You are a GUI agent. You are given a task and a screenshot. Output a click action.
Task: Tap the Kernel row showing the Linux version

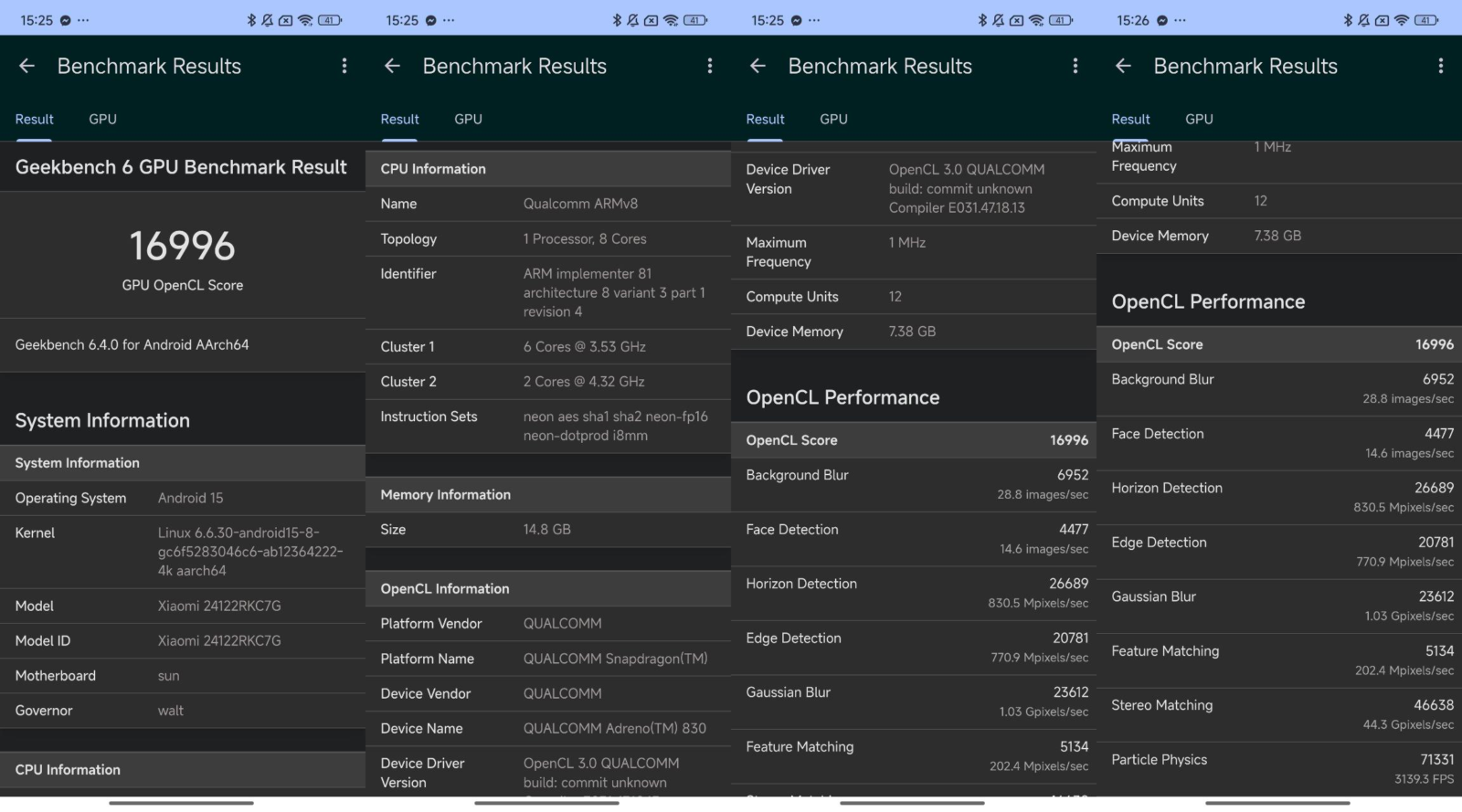click(183, 552)
